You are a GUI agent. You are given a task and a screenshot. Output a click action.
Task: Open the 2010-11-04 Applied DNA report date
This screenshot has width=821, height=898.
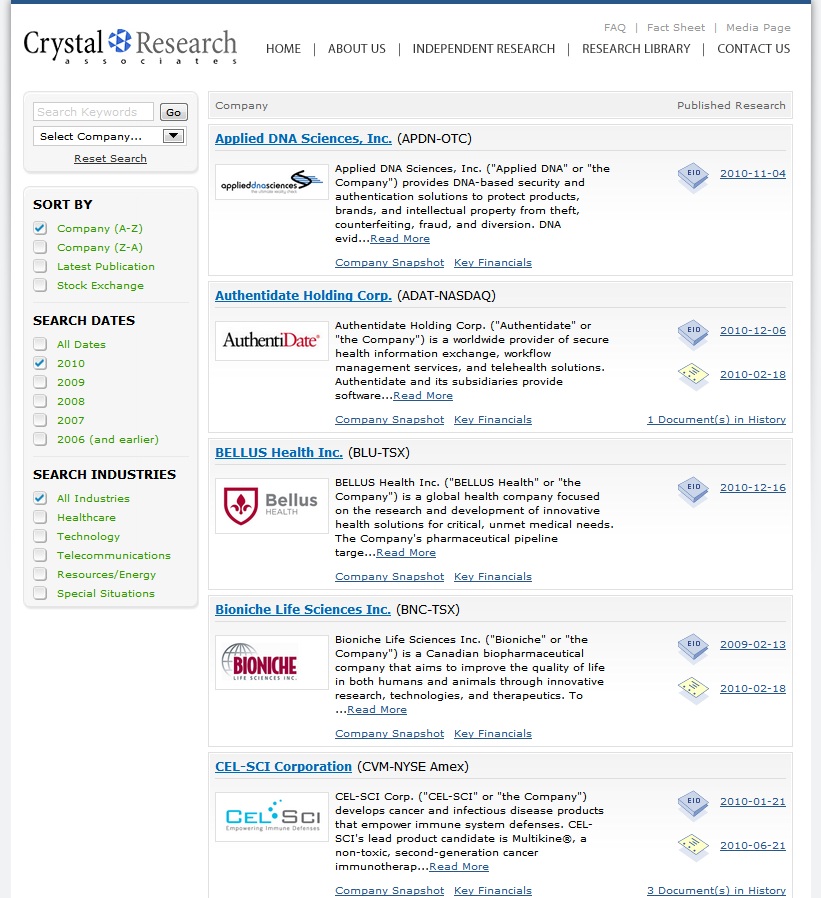(753, 174)
